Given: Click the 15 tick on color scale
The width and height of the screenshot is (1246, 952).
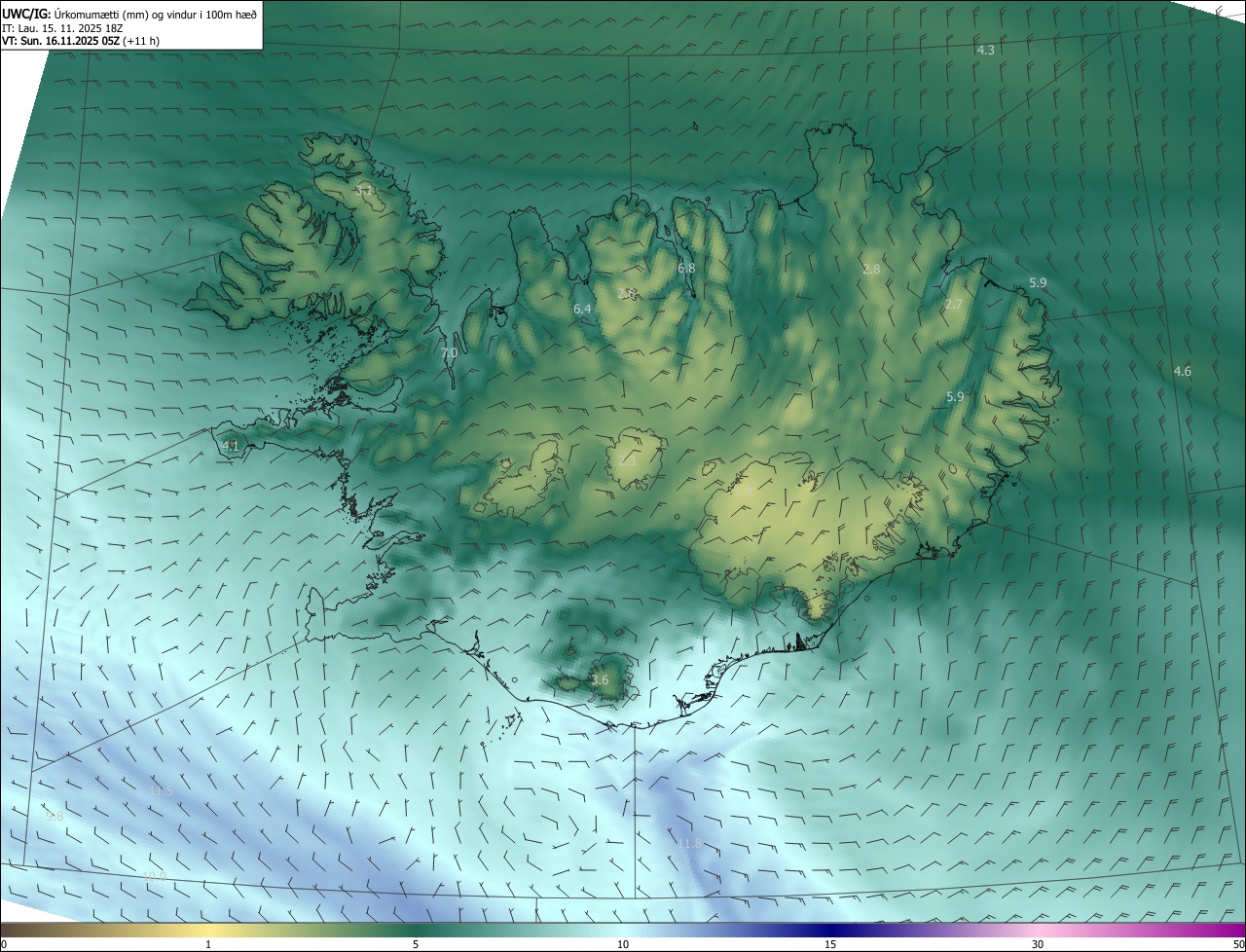Looking at the screenshot, I should [x=830, y=944].
